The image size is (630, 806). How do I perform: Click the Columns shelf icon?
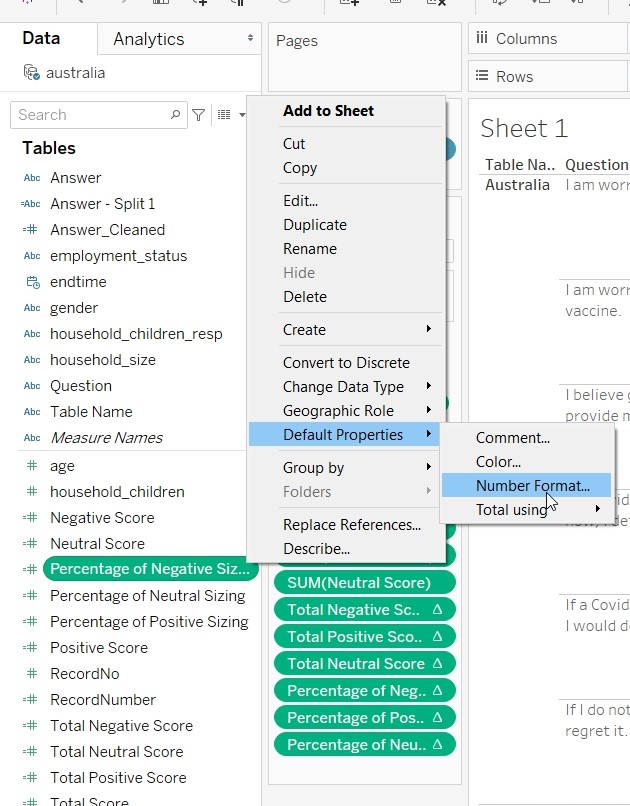[x=482, y=38]
